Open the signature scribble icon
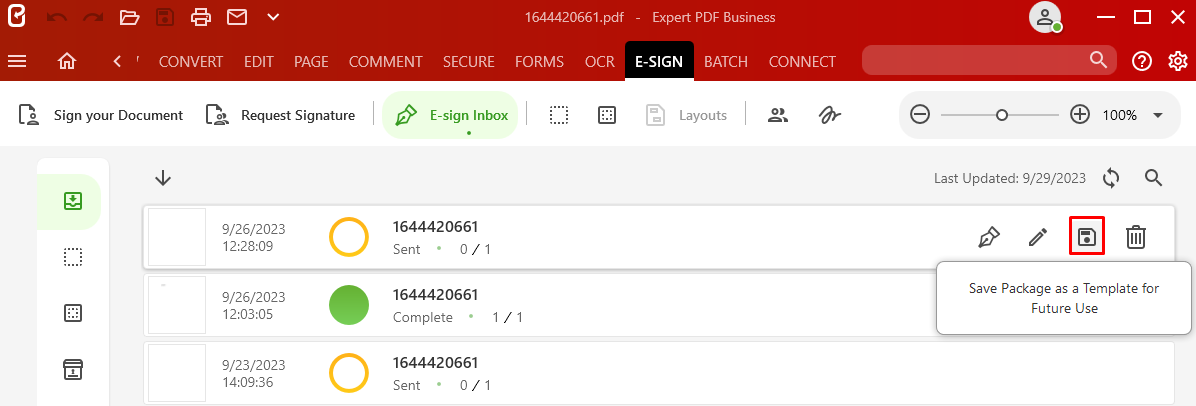The height and width of the screenshot is (406, 1196). point(829,115)
